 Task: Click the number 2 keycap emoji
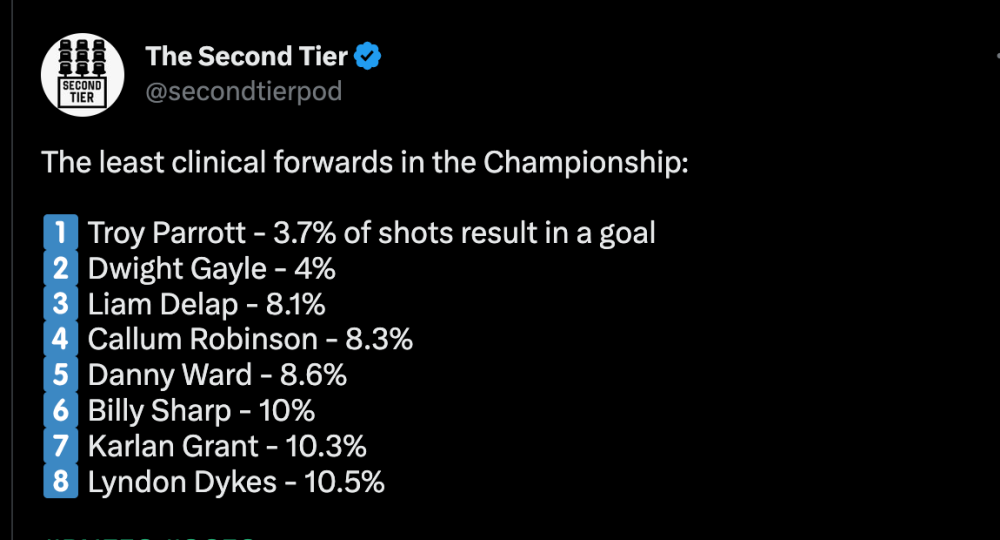tap(60, 269)
